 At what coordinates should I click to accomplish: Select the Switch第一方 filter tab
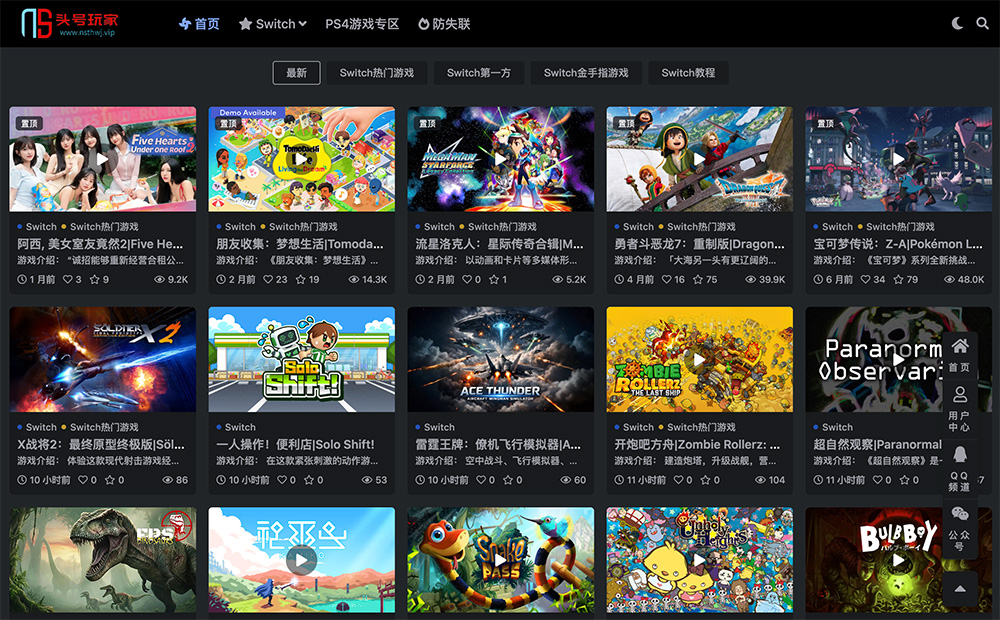pyautogui.click(x=479, y=73)
